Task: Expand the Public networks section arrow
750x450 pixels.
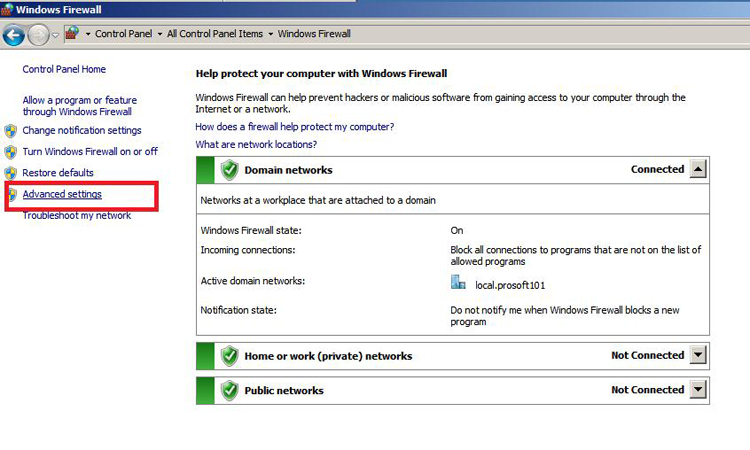Action: click(x=698, y=389)
